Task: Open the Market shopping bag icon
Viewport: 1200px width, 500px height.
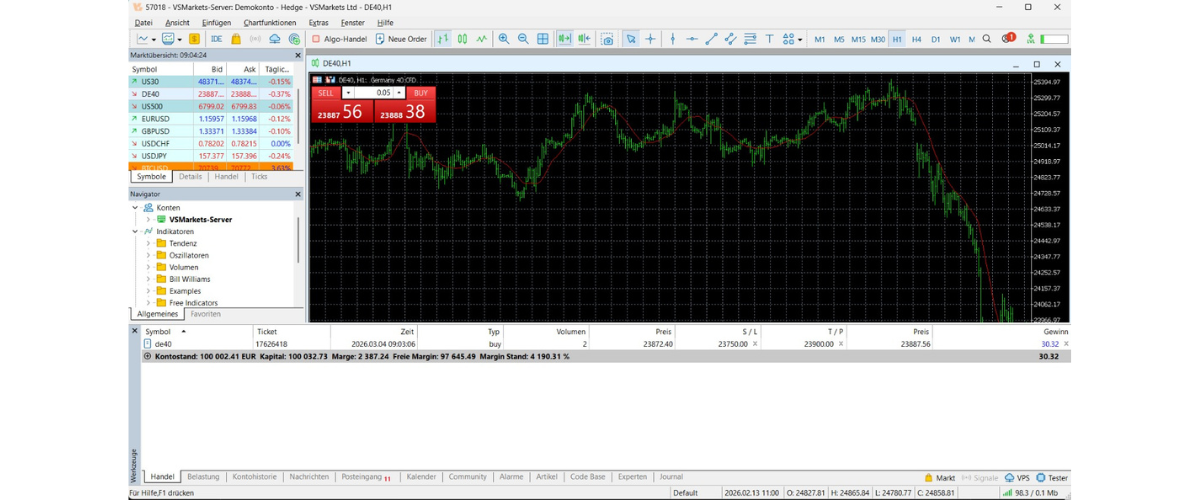Action: pos(236,39)
